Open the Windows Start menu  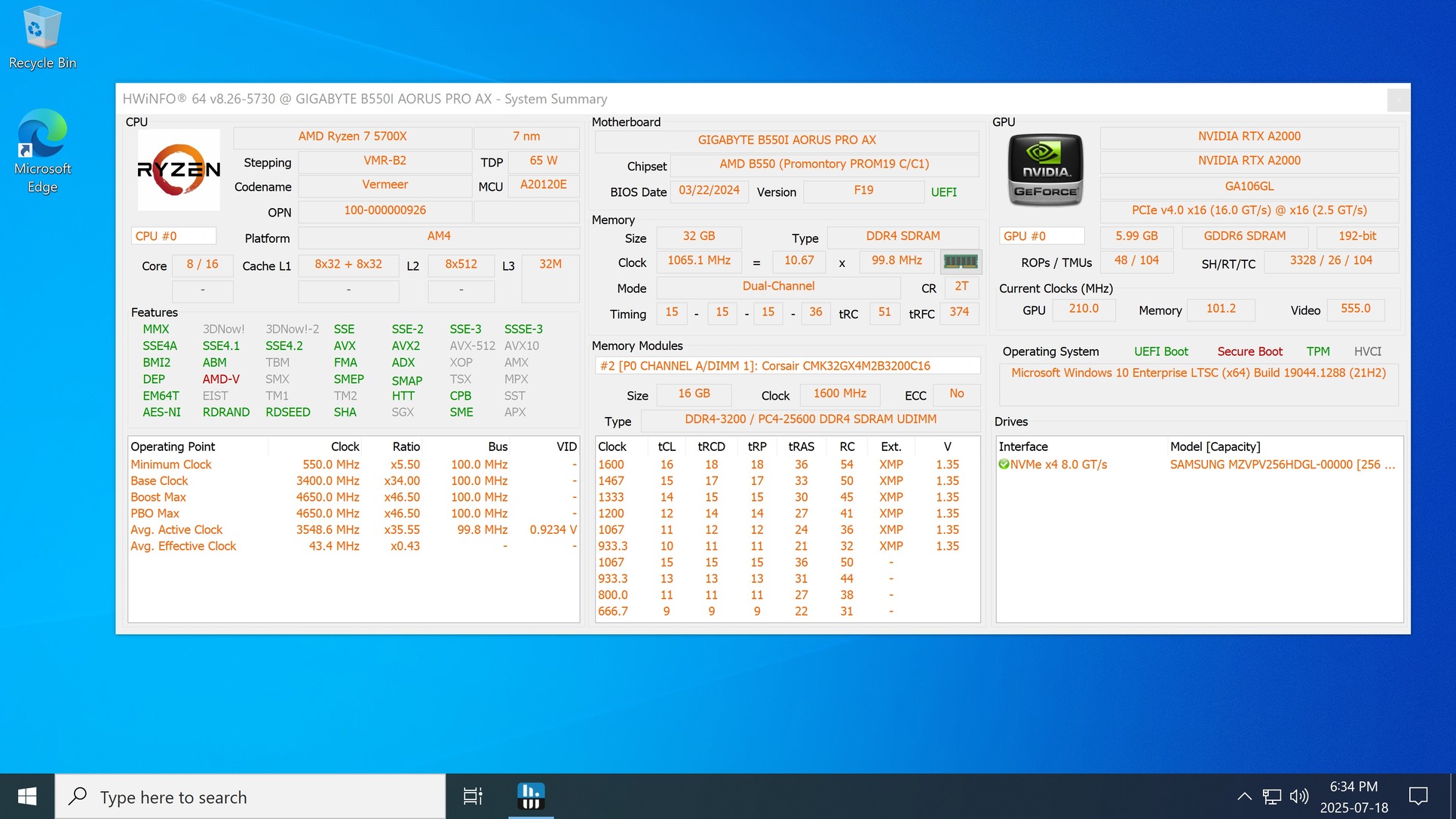(x=27, y=796)
